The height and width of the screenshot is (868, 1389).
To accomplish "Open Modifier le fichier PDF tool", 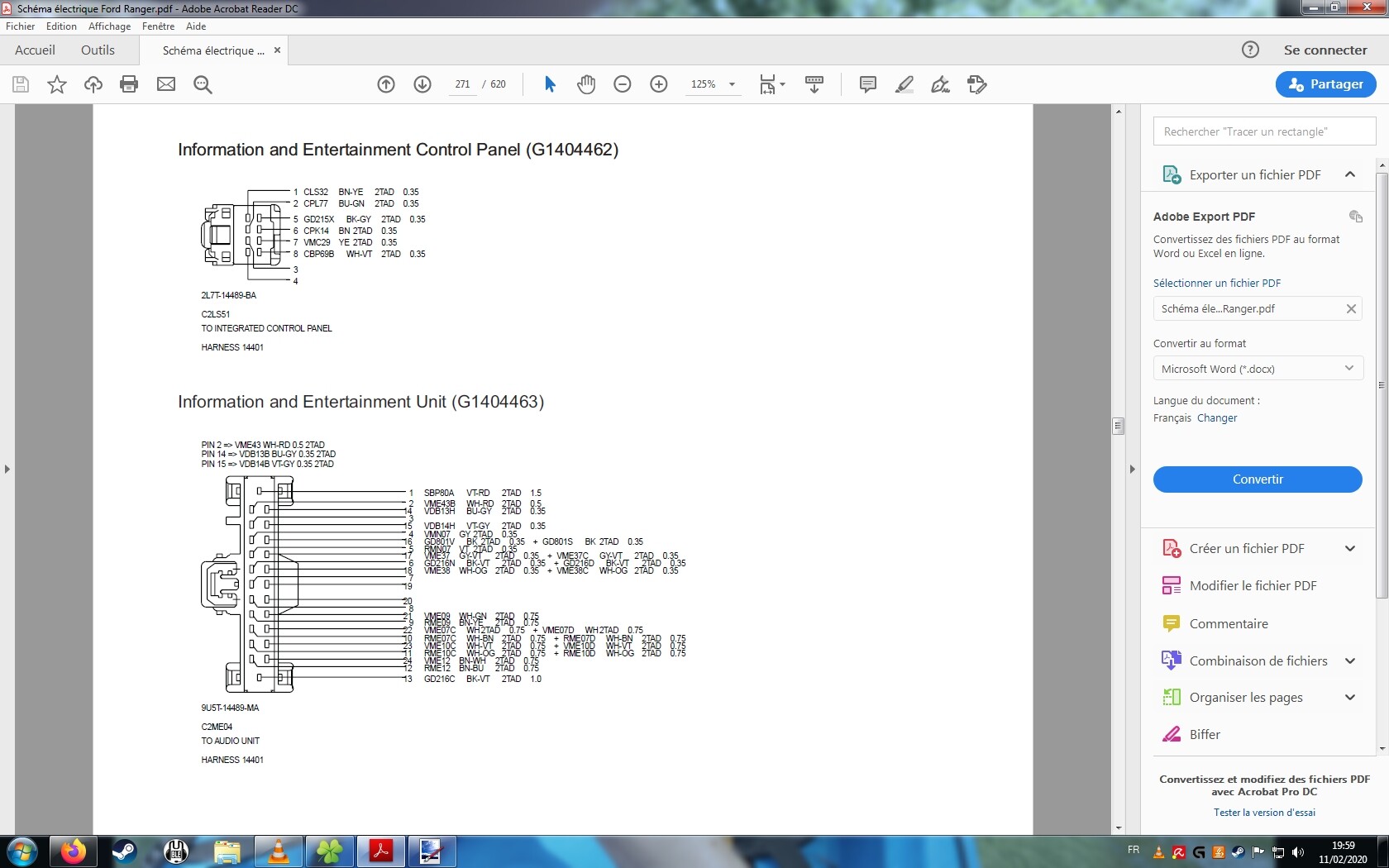I will point(1253,586).
